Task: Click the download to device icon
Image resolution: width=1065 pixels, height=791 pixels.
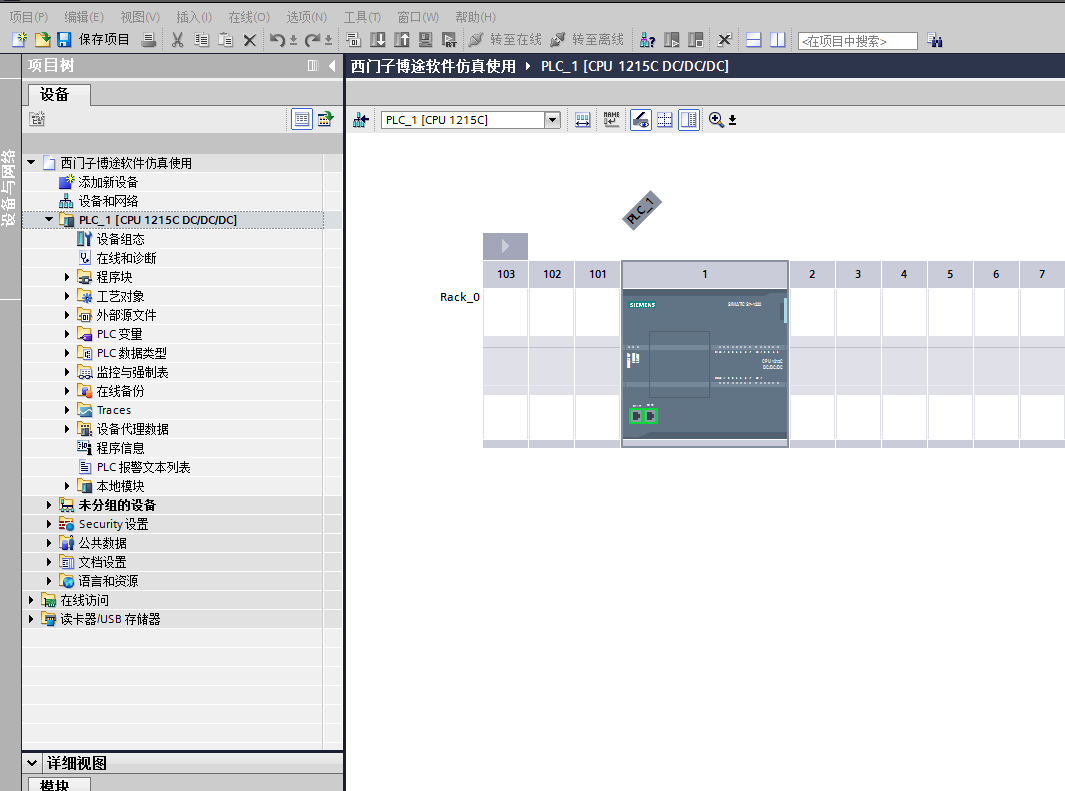Action: pyautogui.click(x=378, y=40)
